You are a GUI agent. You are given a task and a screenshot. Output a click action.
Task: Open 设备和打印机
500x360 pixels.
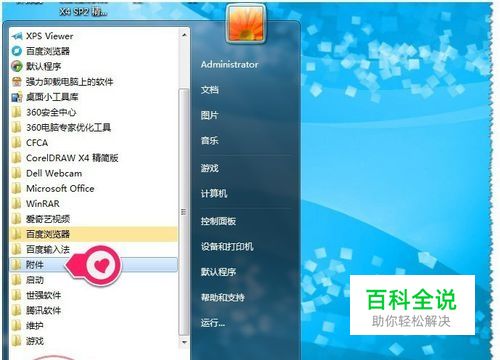227,247
